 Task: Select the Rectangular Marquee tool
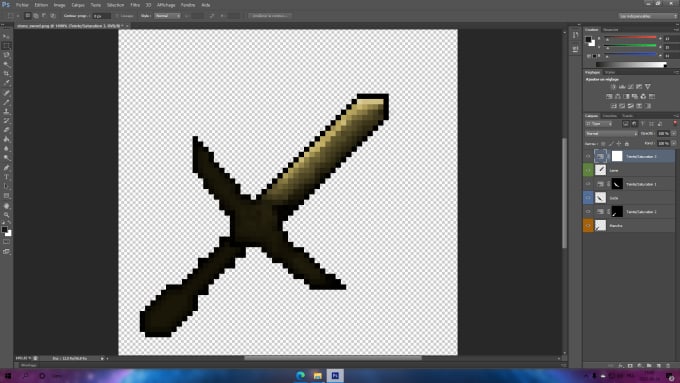[7, 46]
